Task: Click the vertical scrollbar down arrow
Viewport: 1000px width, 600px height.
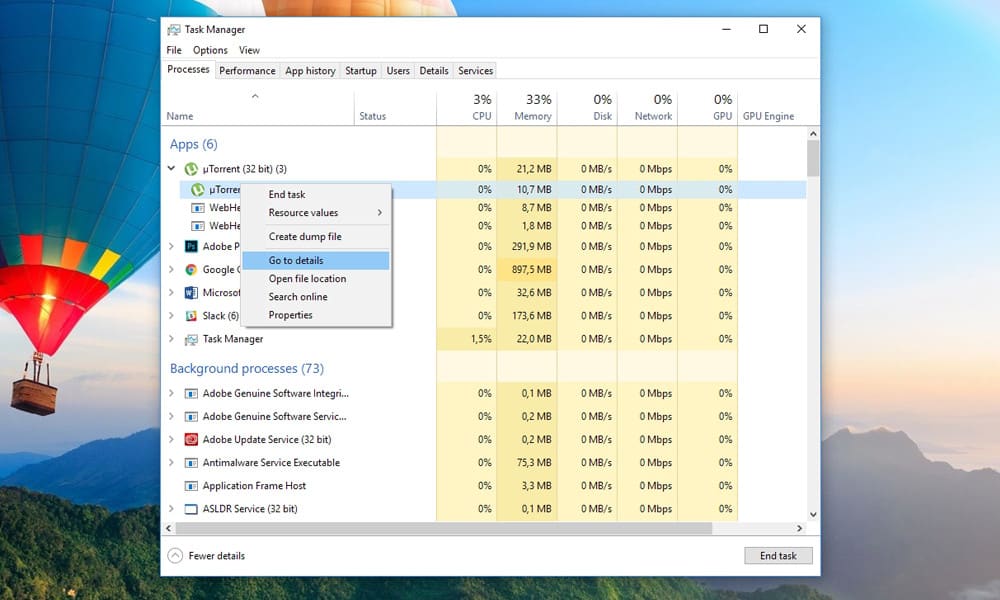Action: click(x=813, y=515)
